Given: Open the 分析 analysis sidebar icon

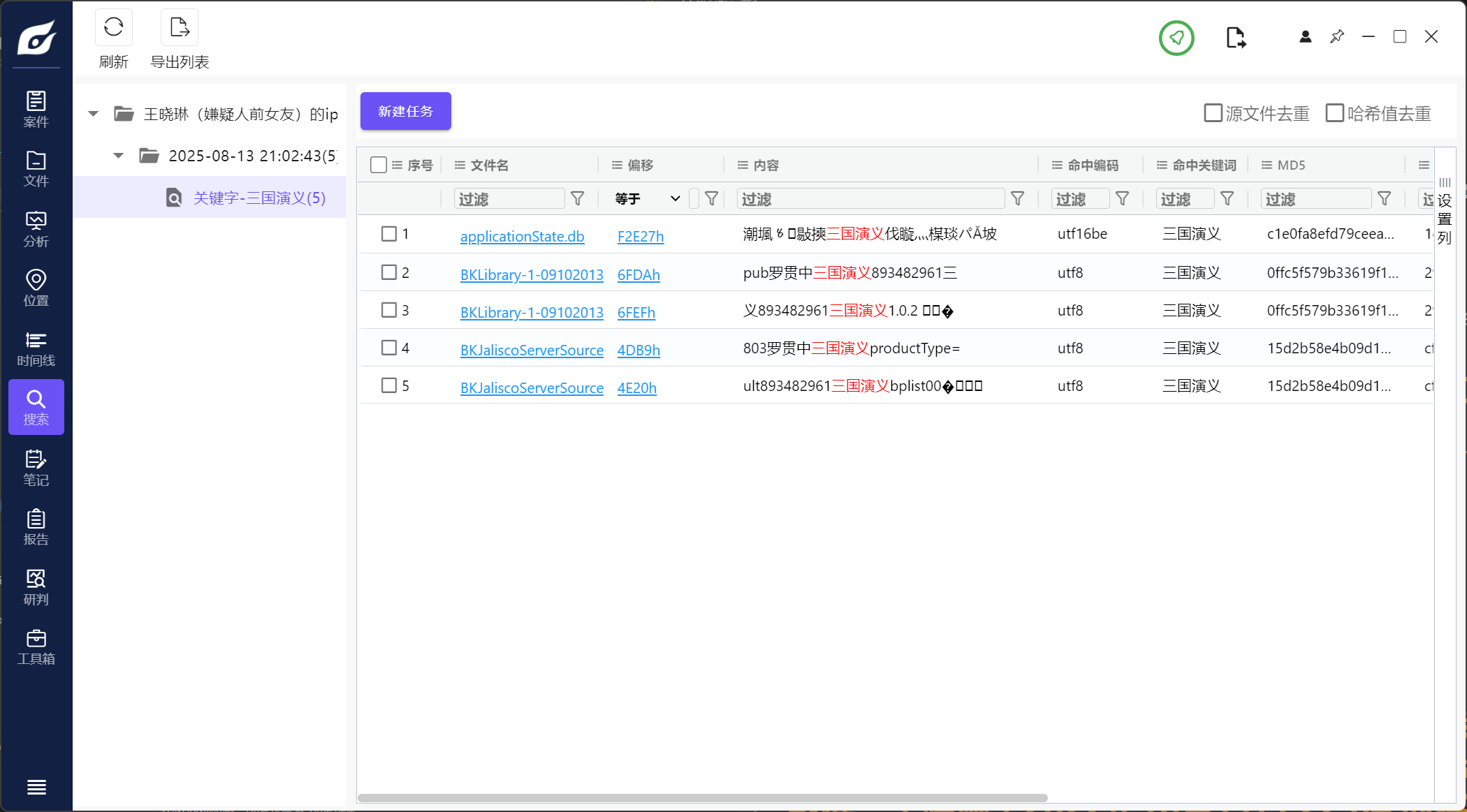Looking at the screenshot, I should point(36,229).
